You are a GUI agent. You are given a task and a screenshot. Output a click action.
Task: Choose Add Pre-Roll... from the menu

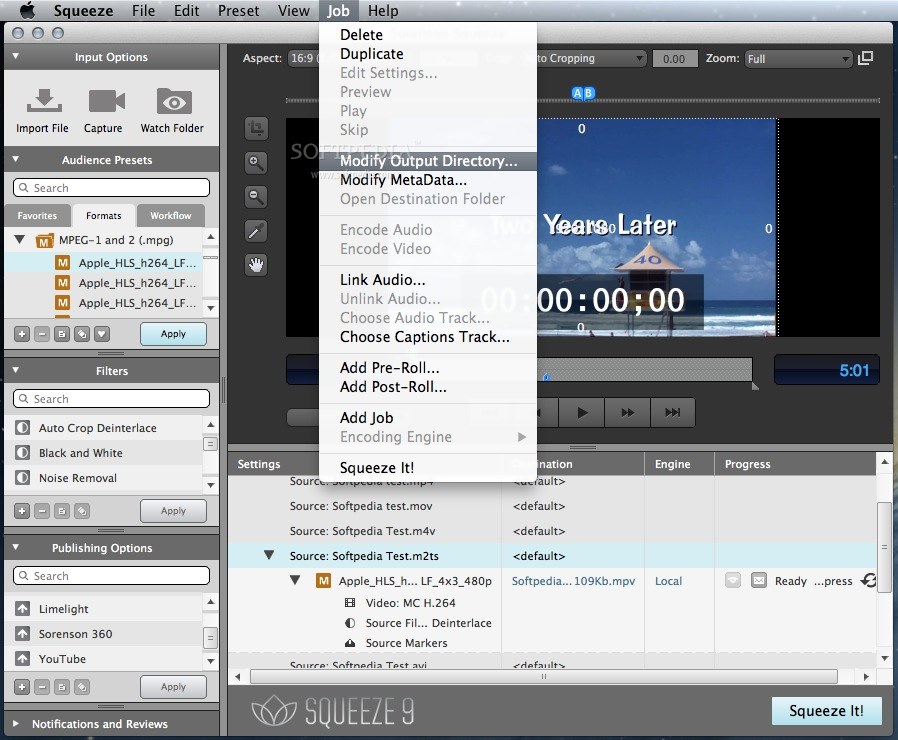428,368
